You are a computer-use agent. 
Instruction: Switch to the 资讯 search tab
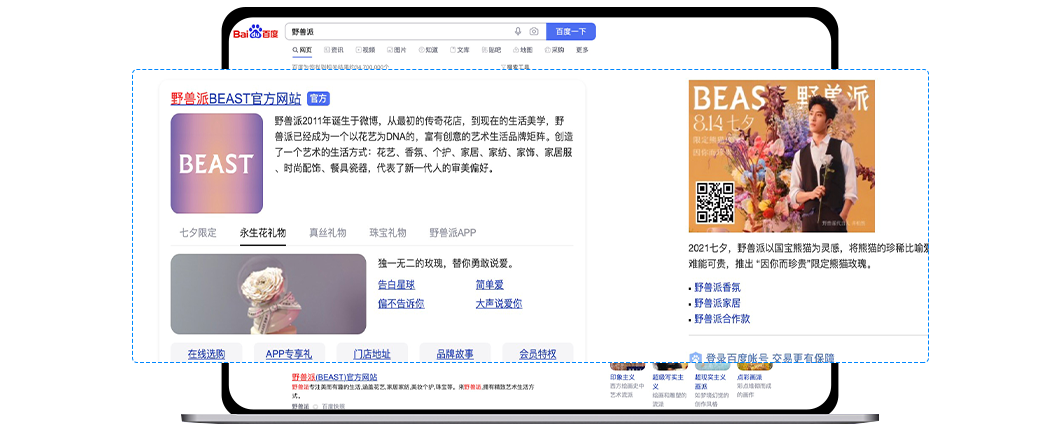(332, 49)
